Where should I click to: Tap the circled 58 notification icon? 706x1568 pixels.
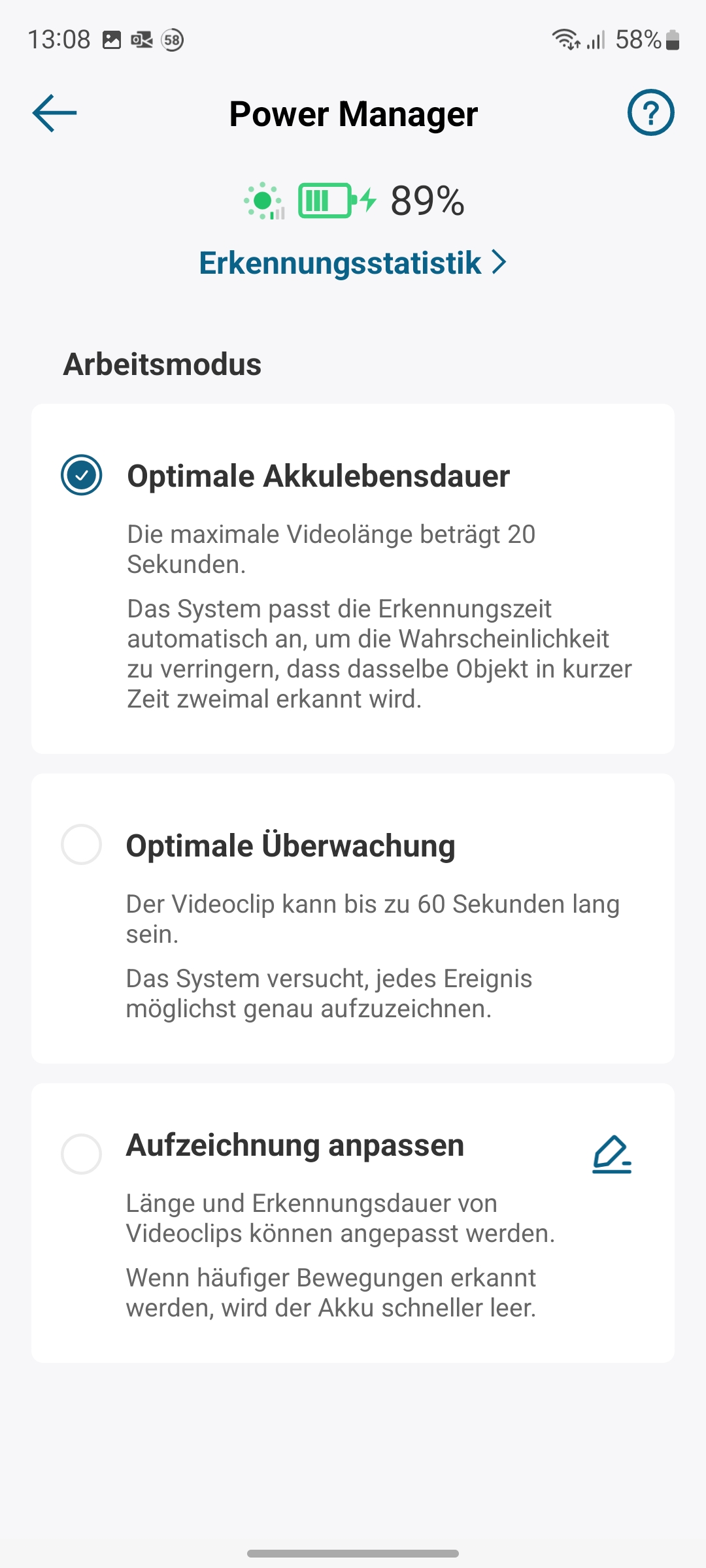tap(173, 40)
